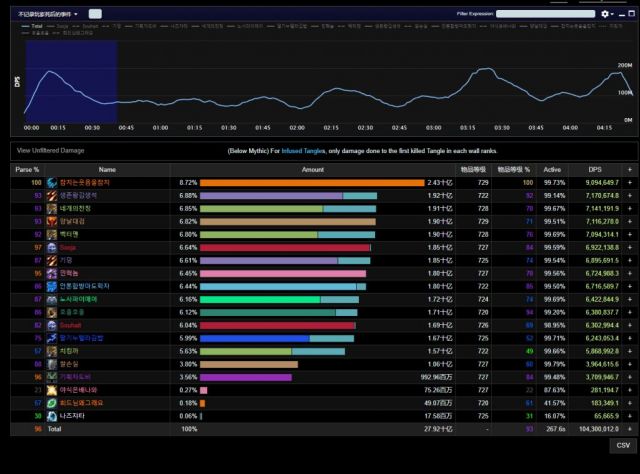Screen dimensions: 640x474
Task: Click the class icon next to 나즈자타
Action: 54,415
